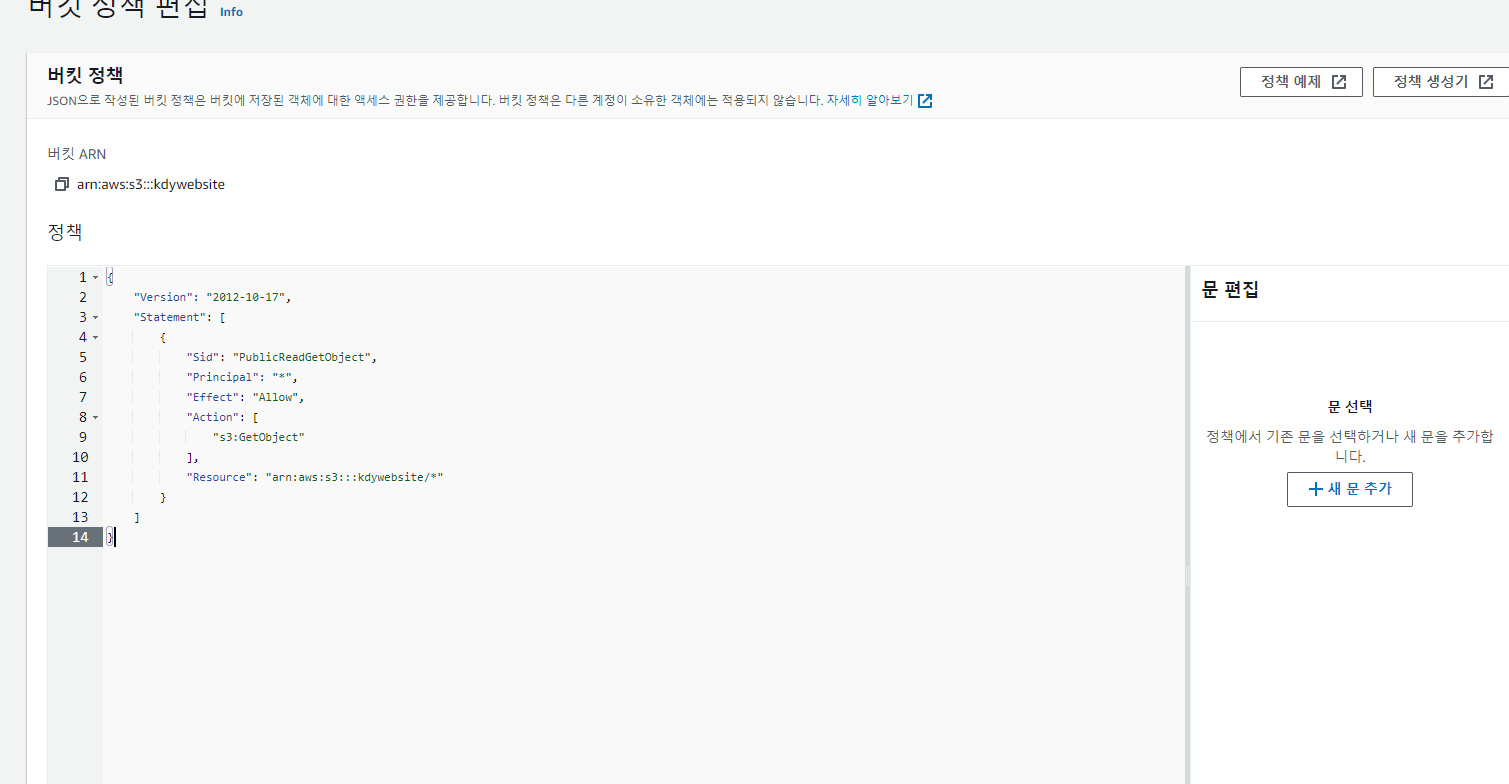Click the + 새 문 추가 button

(1349, 489)
